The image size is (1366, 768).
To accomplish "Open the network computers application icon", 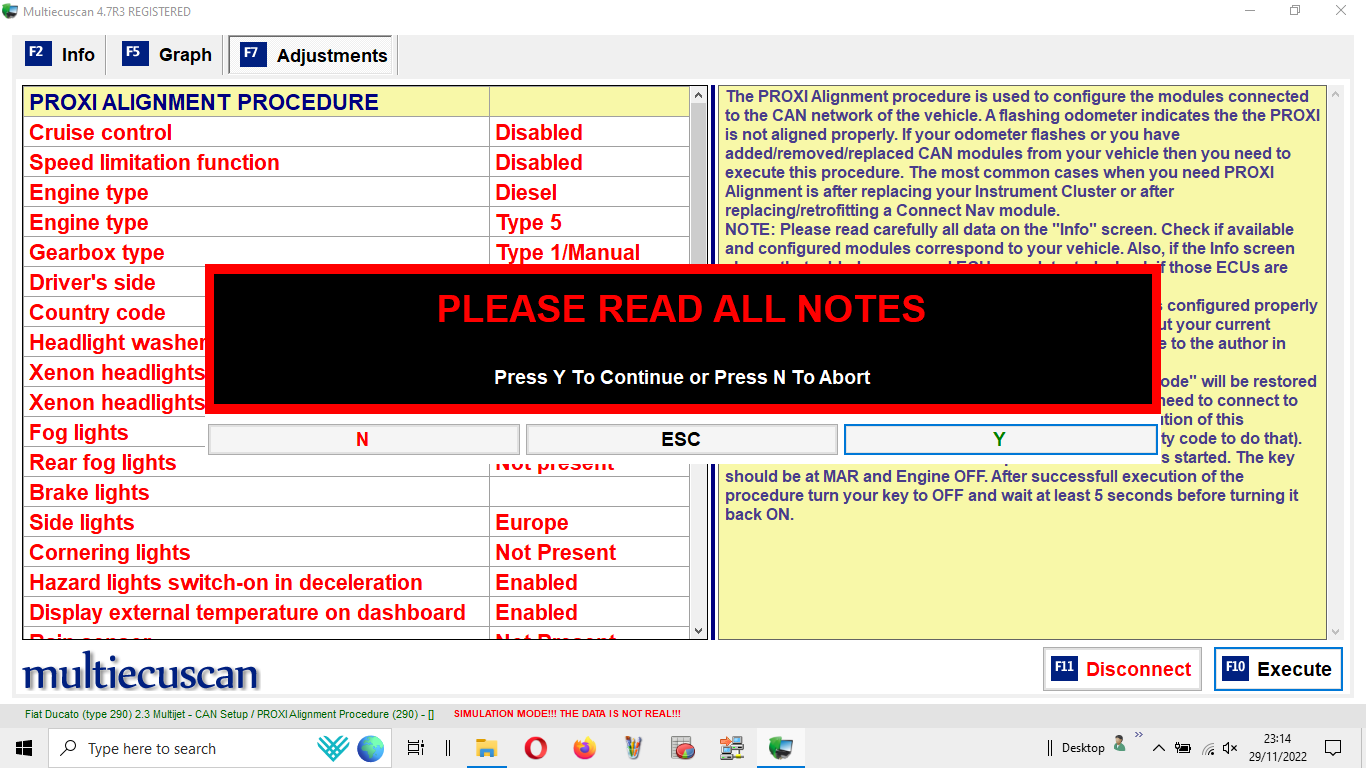I will click(x=731, y=747).
